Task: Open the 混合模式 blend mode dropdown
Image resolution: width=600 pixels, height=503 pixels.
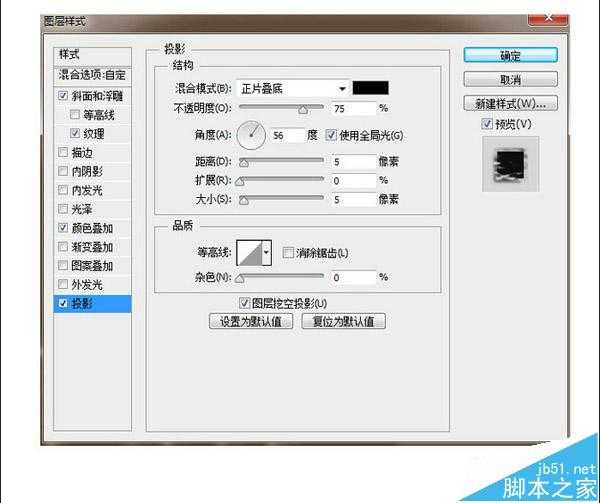Action: 292,89
